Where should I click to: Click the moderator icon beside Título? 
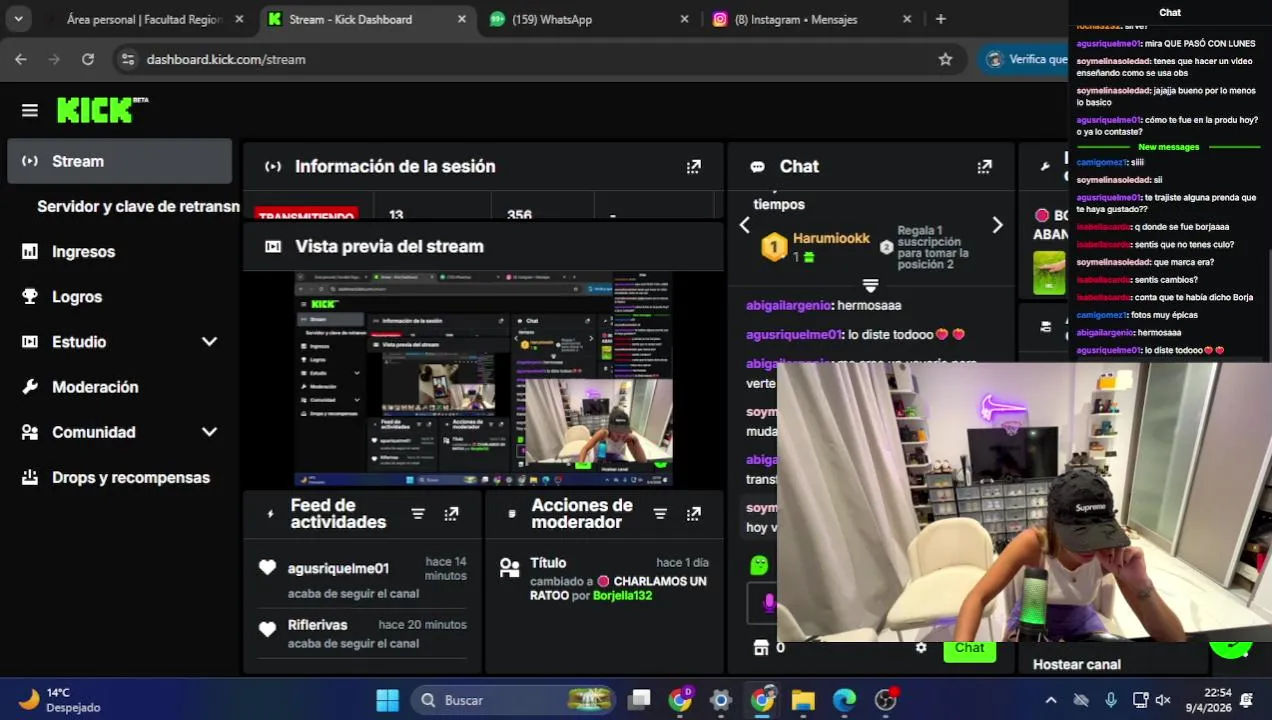coord(509,569)
